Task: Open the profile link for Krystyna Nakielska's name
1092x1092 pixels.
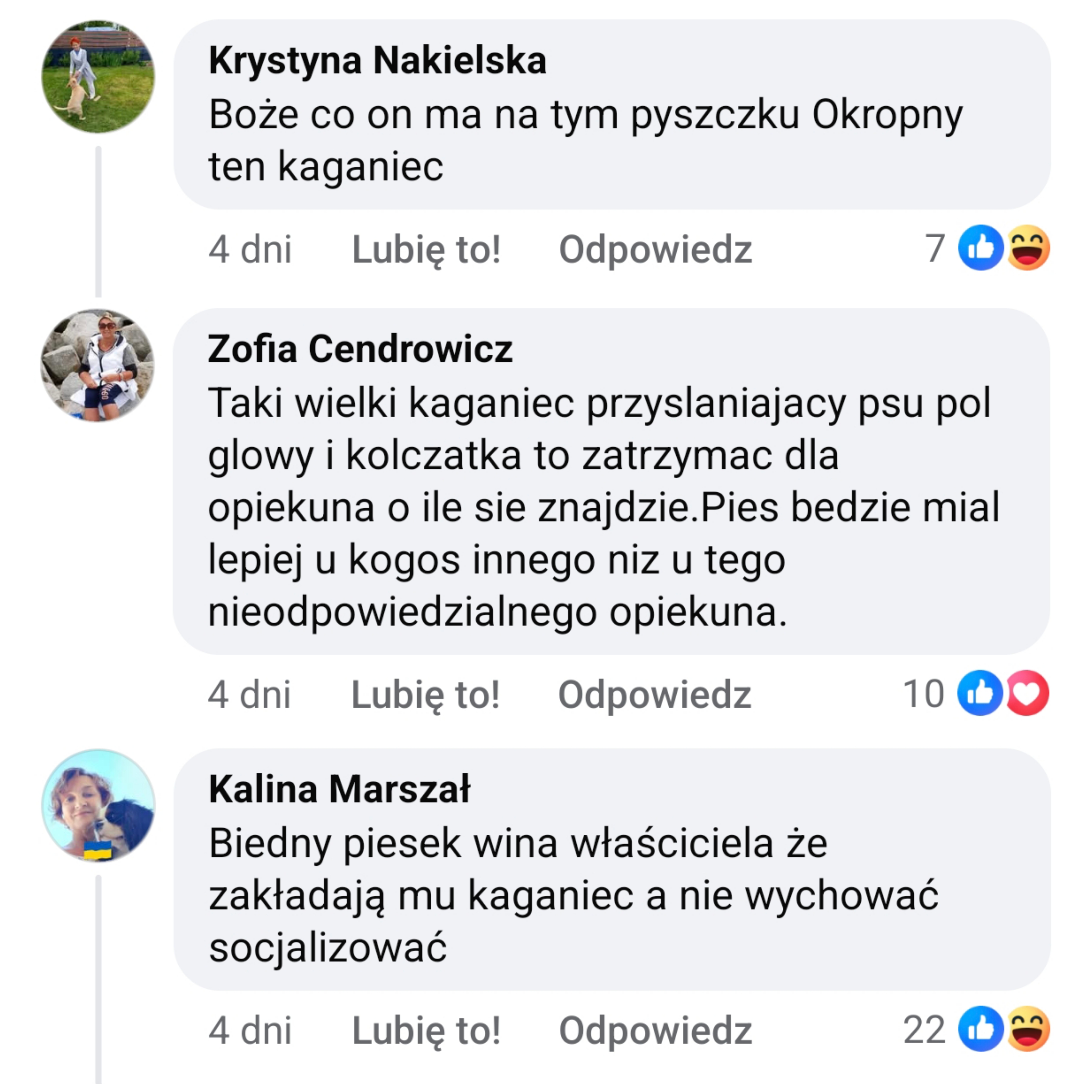Action: click(x=378, y=61)
